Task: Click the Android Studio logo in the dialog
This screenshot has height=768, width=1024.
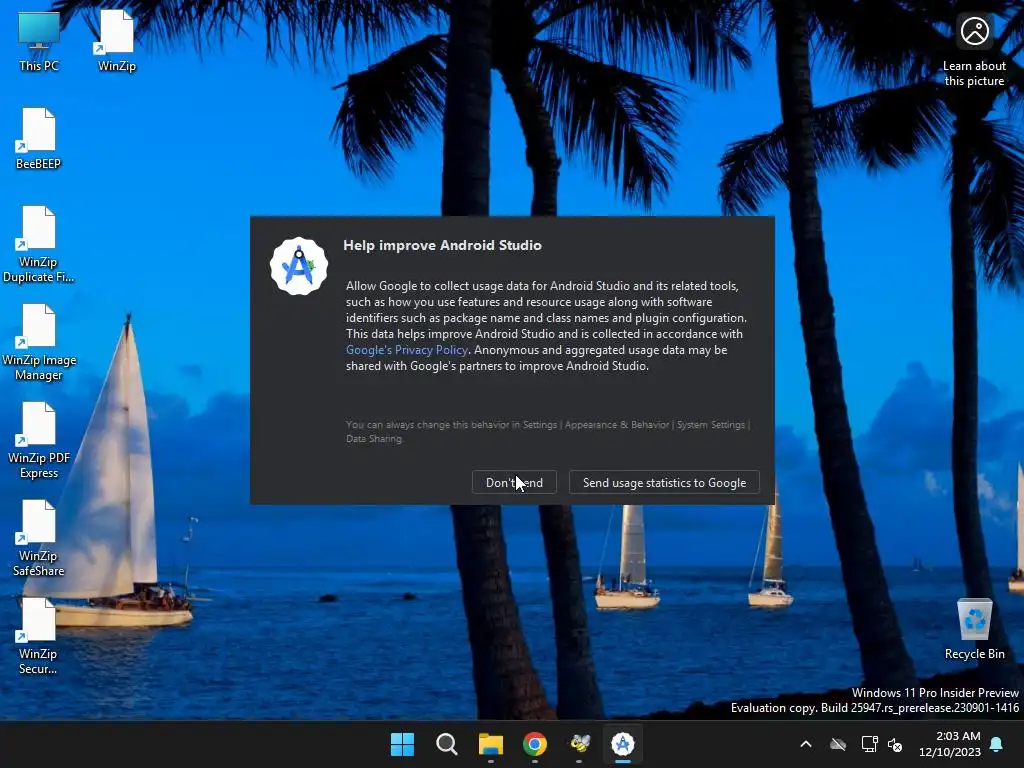Action: (x=298, y=266)
